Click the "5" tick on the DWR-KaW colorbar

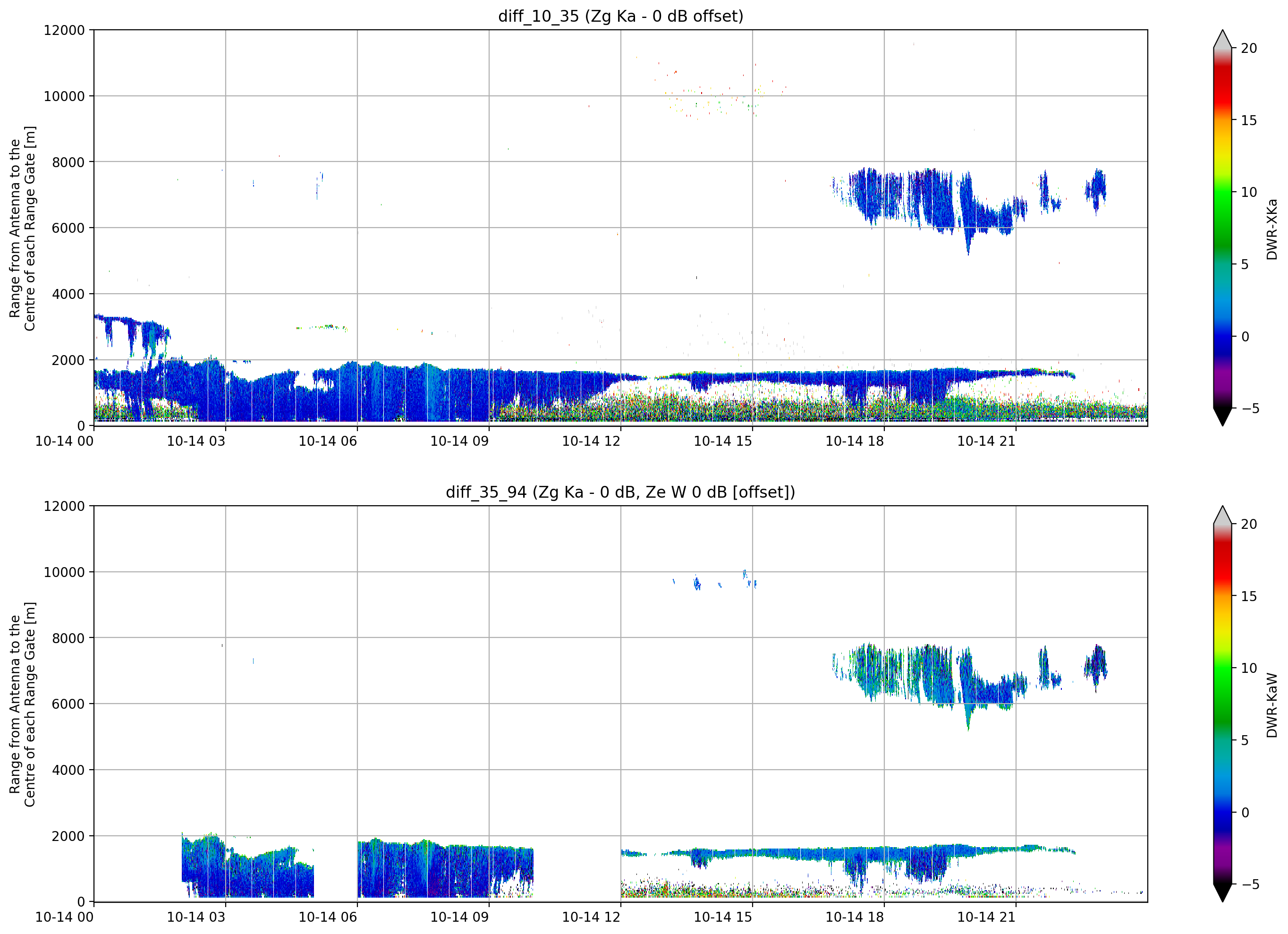click(1245, 740)
